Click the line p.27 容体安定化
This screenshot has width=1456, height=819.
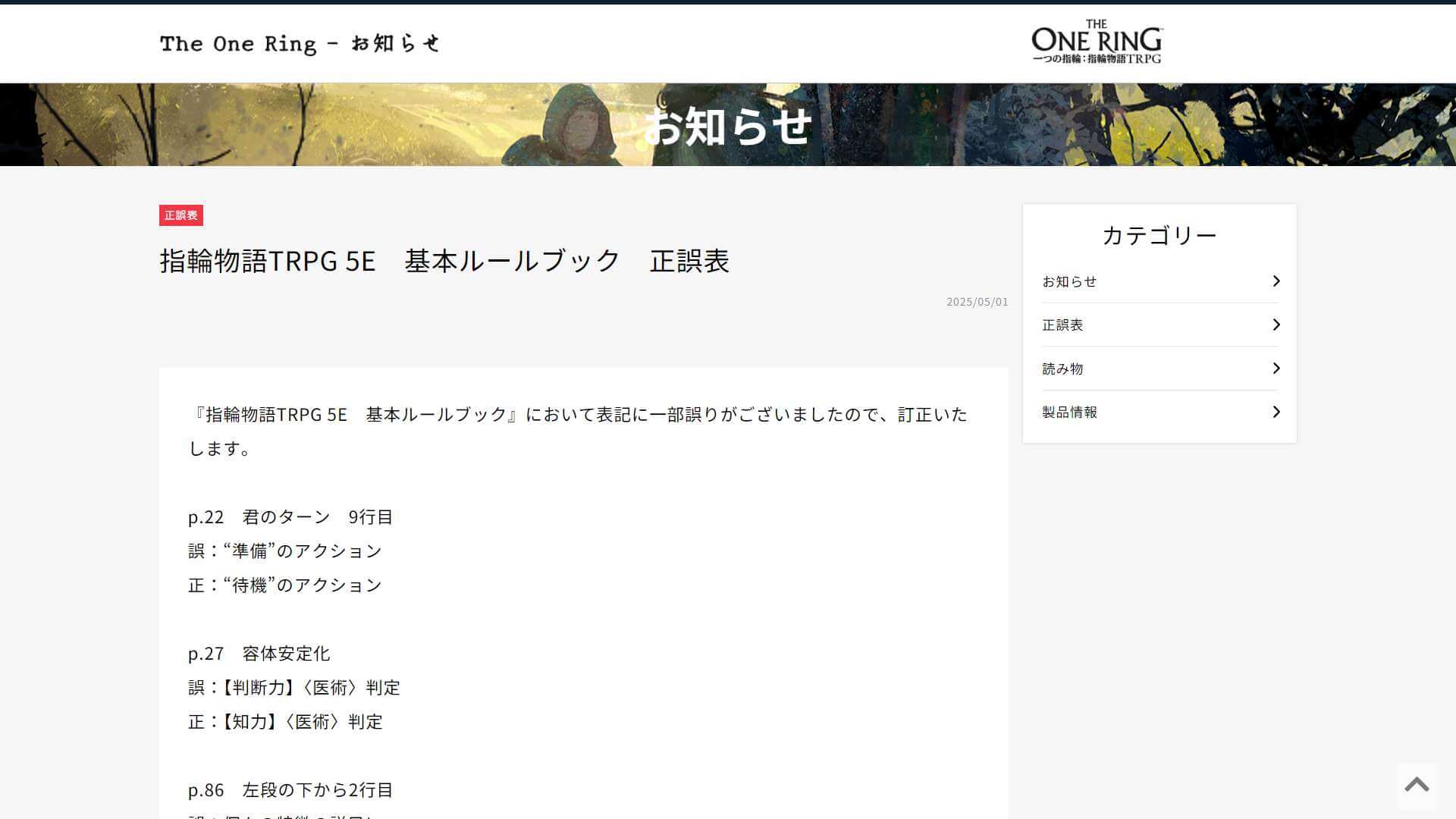point(259,654)
